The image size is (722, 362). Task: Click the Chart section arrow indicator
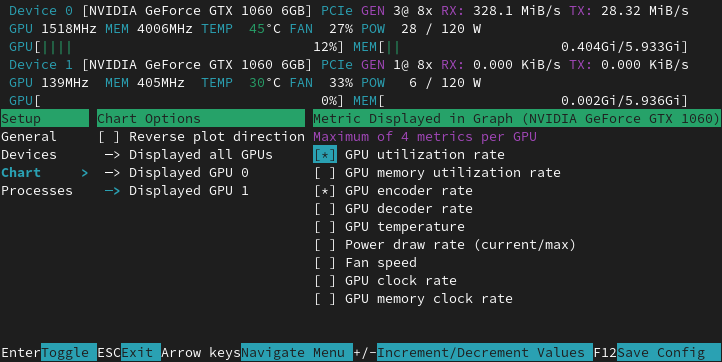click(85, 173)
